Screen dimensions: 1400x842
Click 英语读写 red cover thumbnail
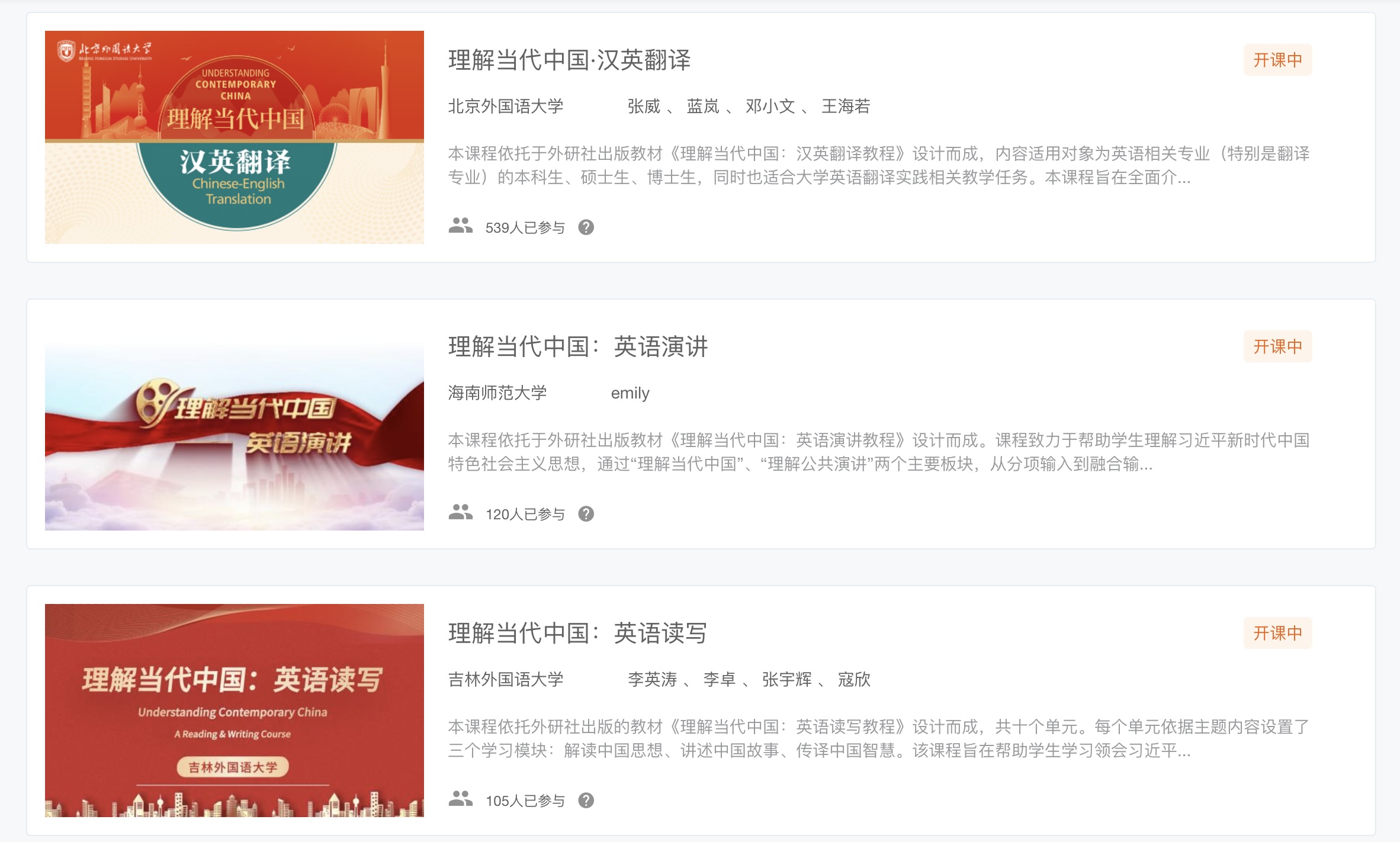pyautogui.click(x=235, y=711)
